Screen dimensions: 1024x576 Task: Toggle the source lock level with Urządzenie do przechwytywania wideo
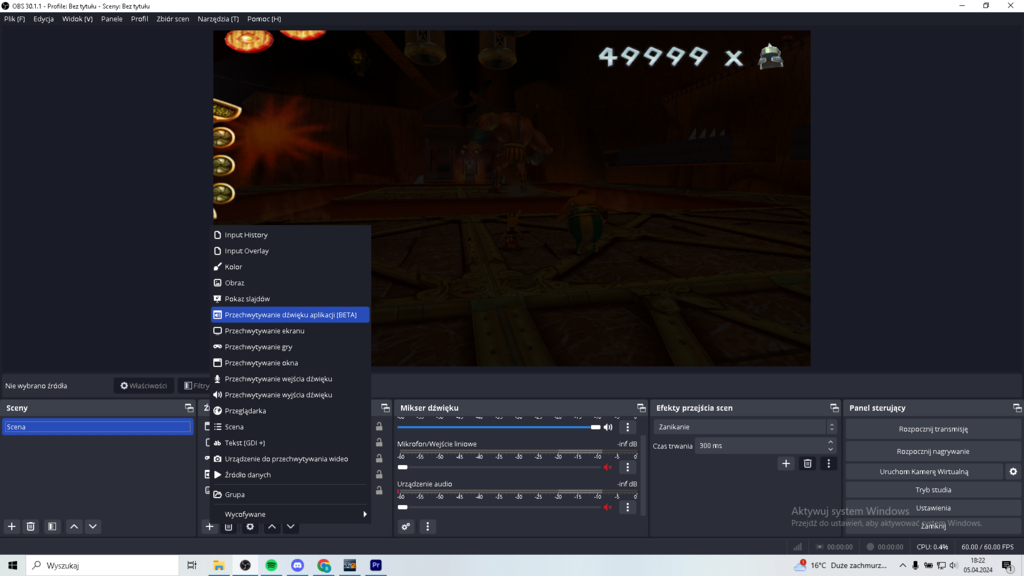pos(379,458)
